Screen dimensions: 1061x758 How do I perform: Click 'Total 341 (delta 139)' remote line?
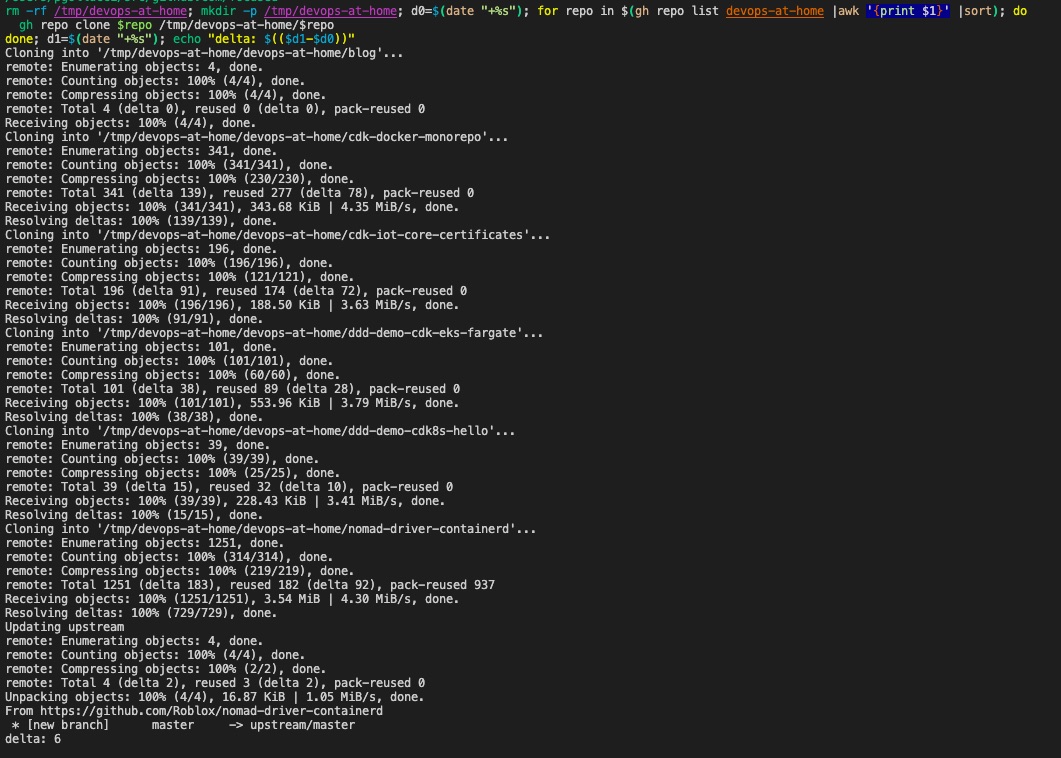pyautogui.click(x=239, y=193)
